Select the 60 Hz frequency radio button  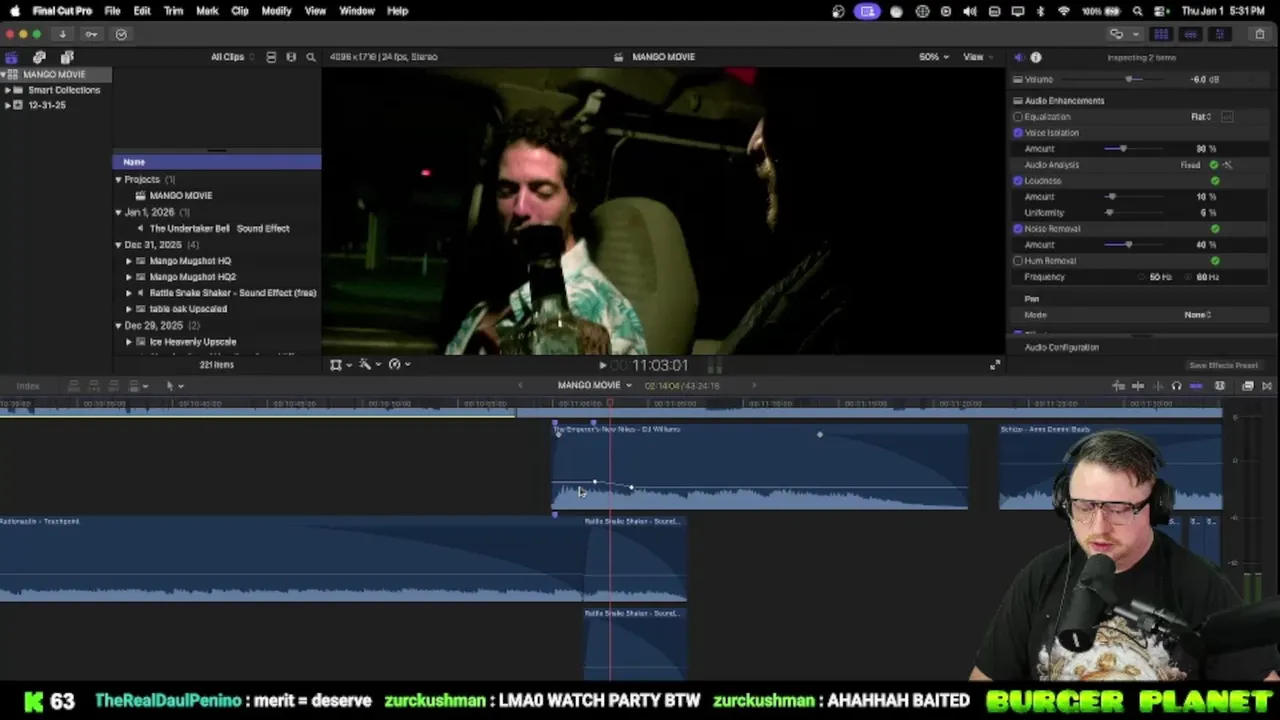click(x=1189, y=277)
